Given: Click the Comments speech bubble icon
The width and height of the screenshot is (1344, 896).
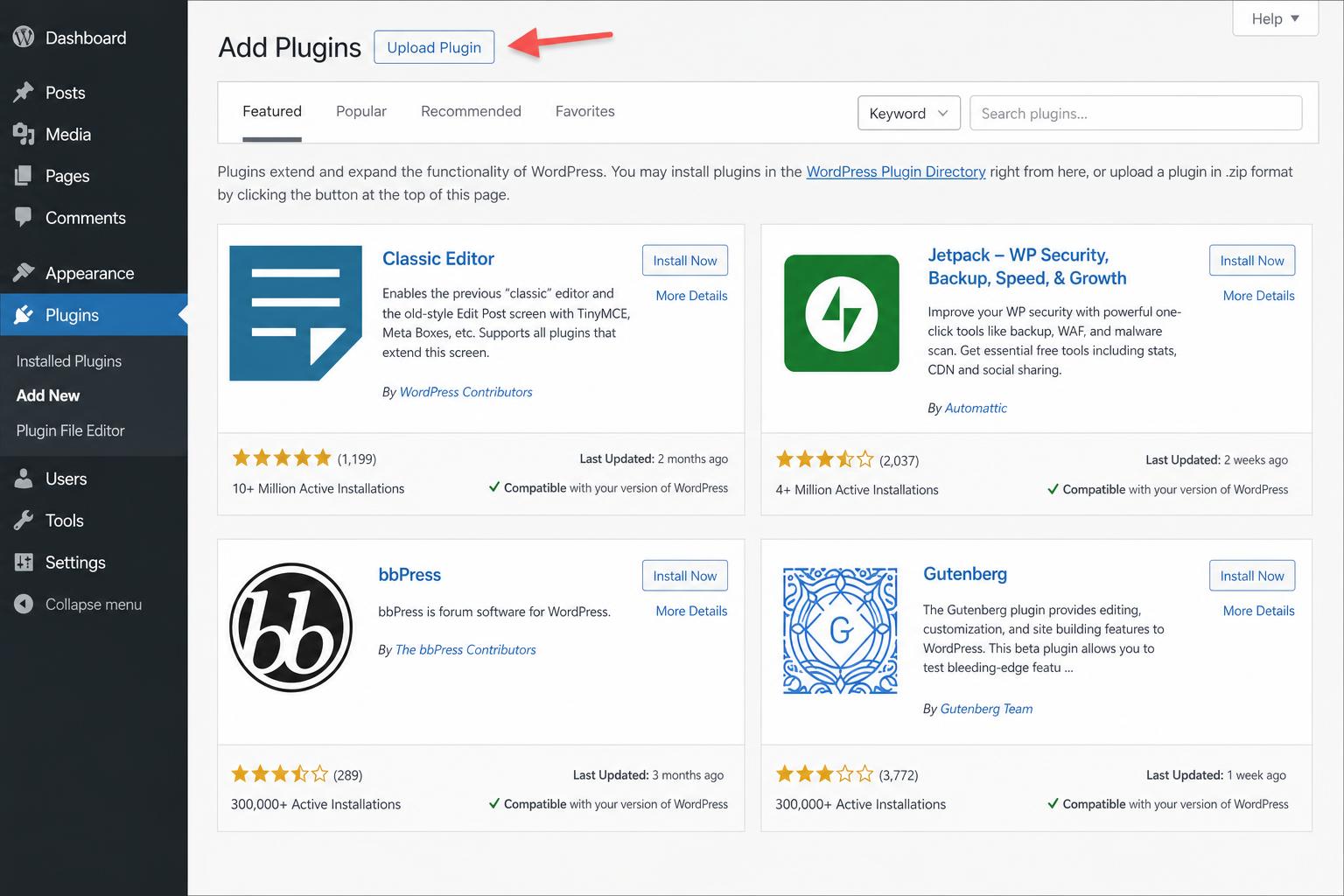Looking at the screenshot, I should click(x=24, y=217).
